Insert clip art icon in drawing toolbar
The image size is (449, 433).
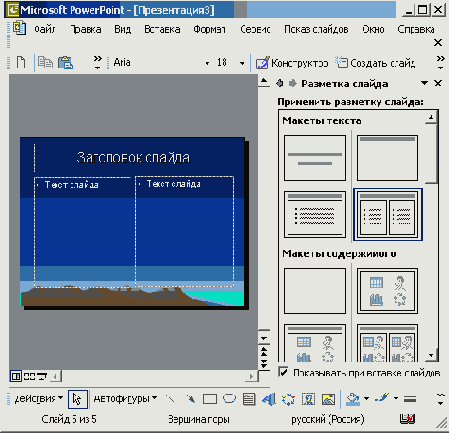pyautogui.click(x=308, y=399)
